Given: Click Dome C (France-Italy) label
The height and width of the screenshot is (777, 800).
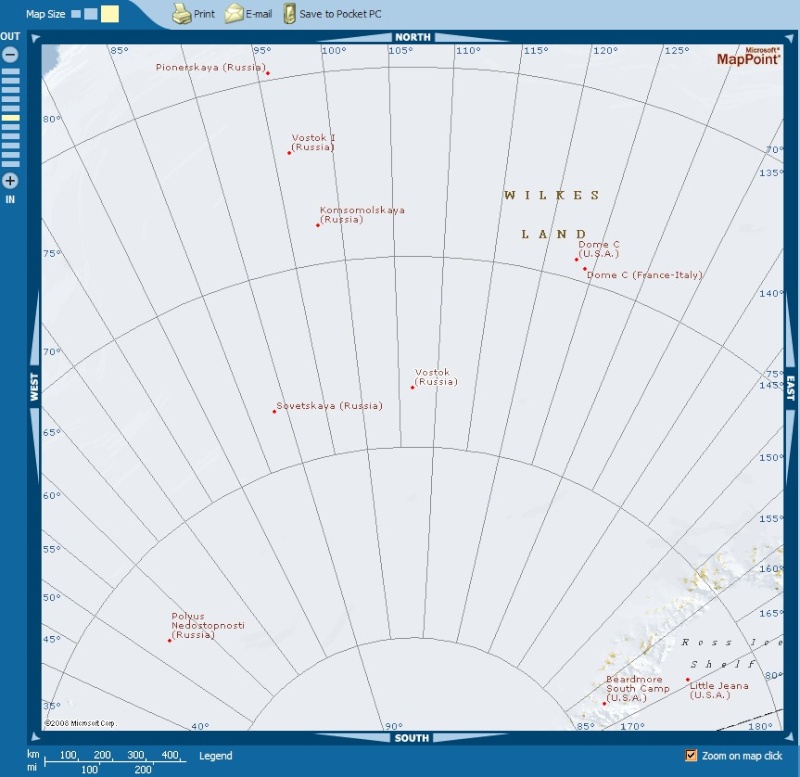Looking at the screenshot, I should (x=644, y=275).
